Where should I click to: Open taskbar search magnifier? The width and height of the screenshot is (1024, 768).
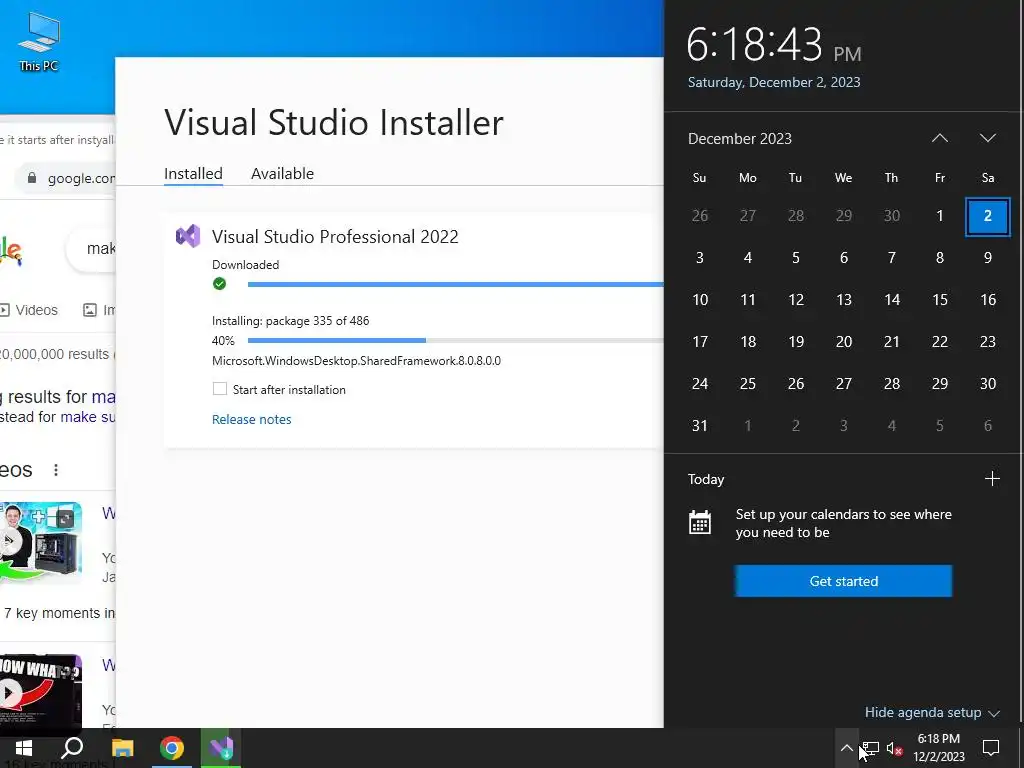[72, 748]
